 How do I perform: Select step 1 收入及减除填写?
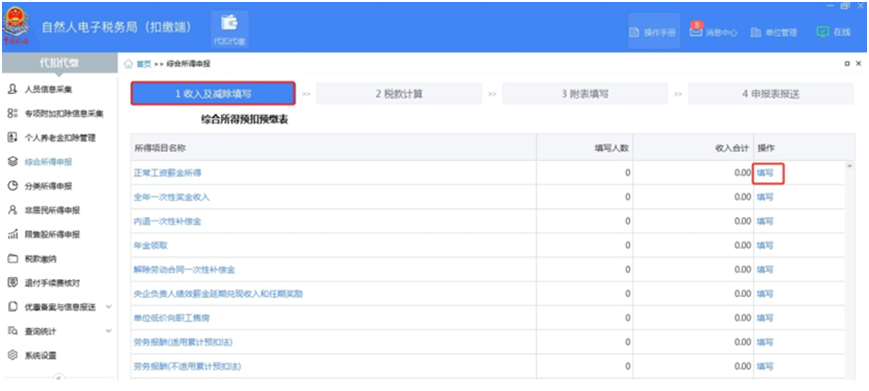point(213,94)
